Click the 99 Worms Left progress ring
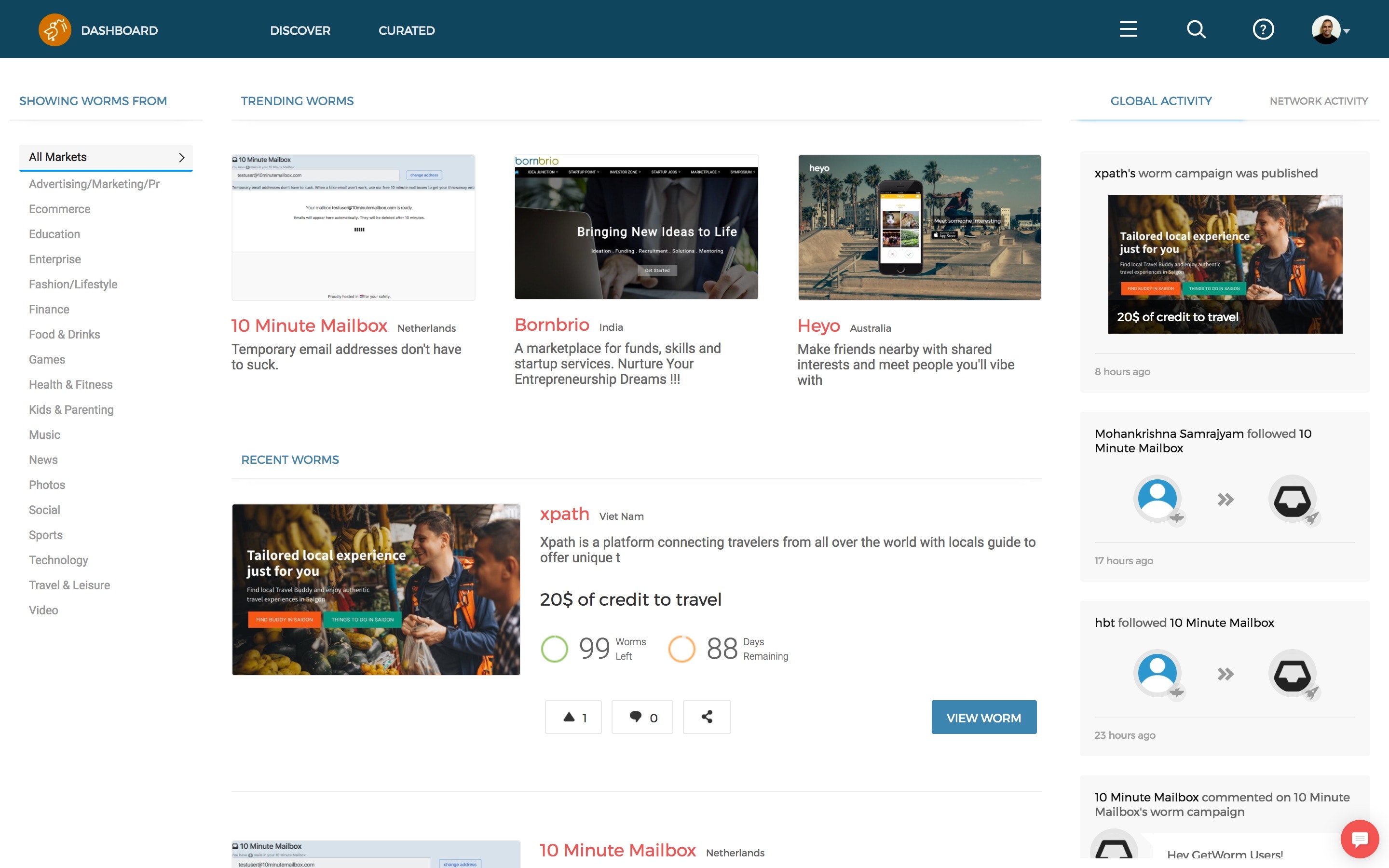Image resolution: width=1389 pixels, height=868 pixels. pyautogui.click(x=555, y=649)
